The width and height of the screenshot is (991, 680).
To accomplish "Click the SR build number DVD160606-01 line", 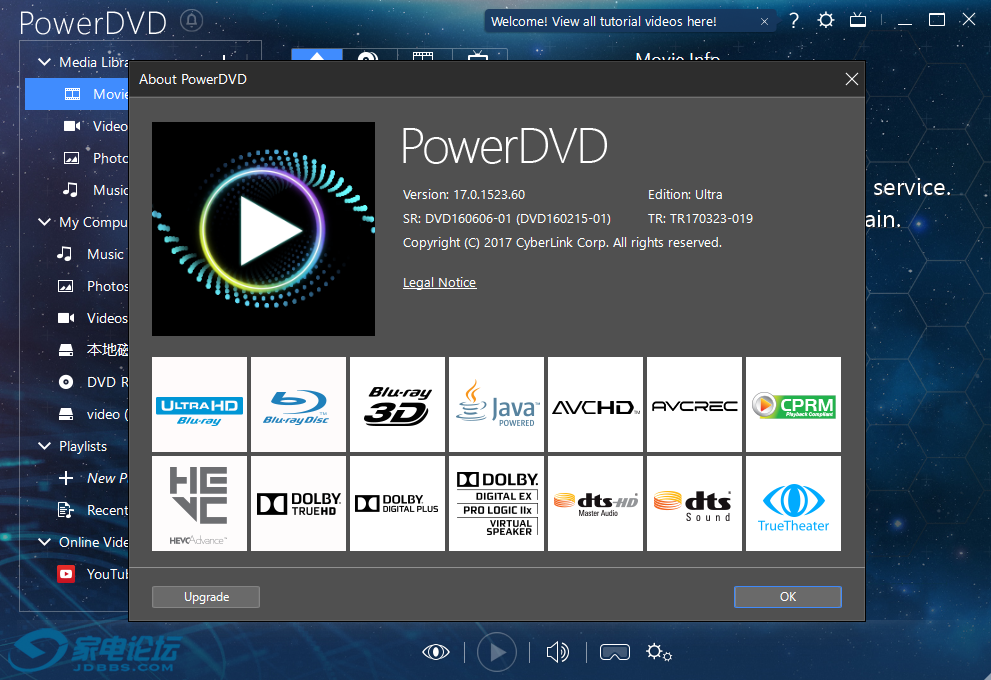I will click(507, 219).
